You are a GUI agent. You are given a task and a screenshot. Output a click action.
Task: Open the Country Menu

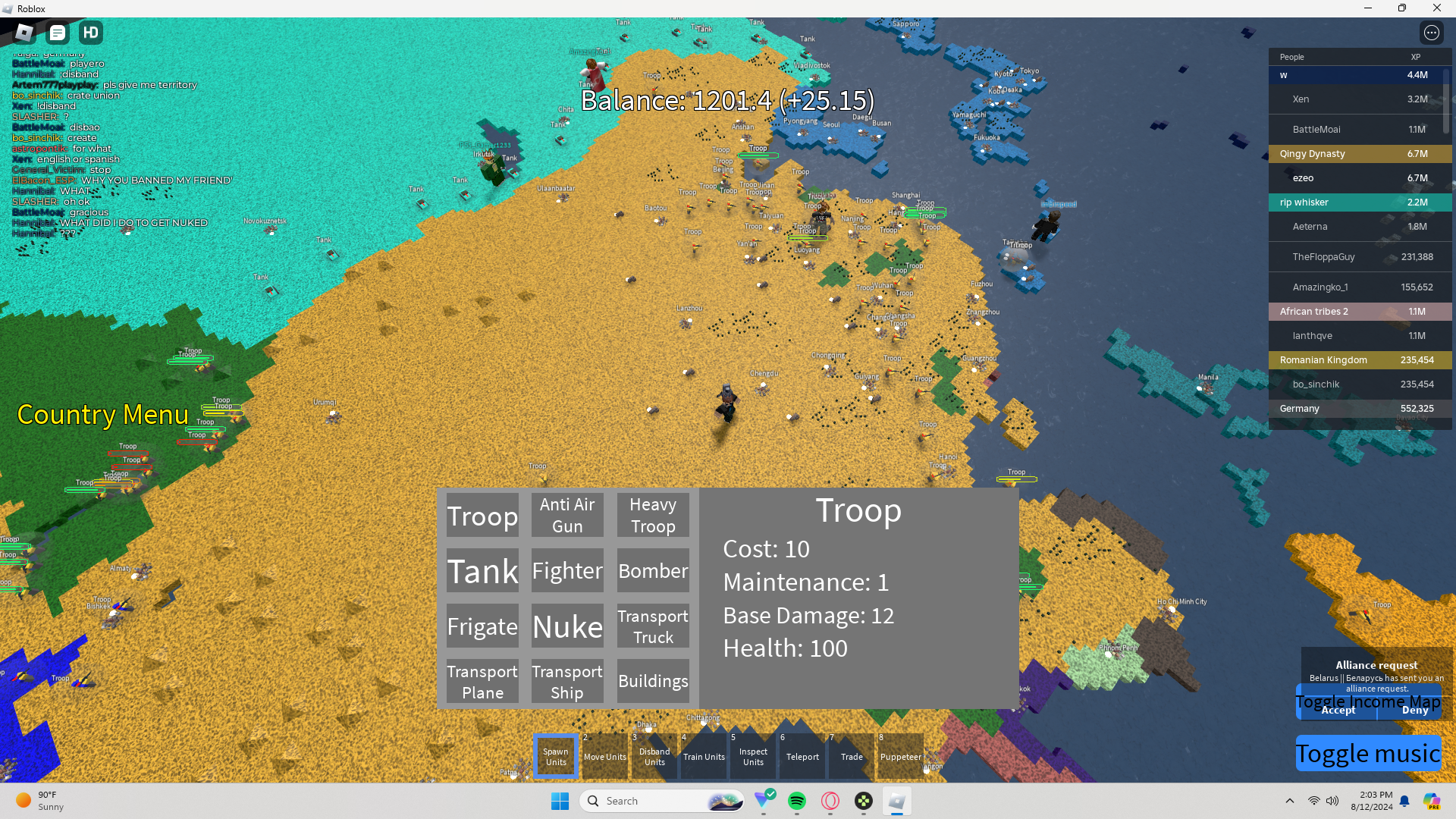pos(102,414)
